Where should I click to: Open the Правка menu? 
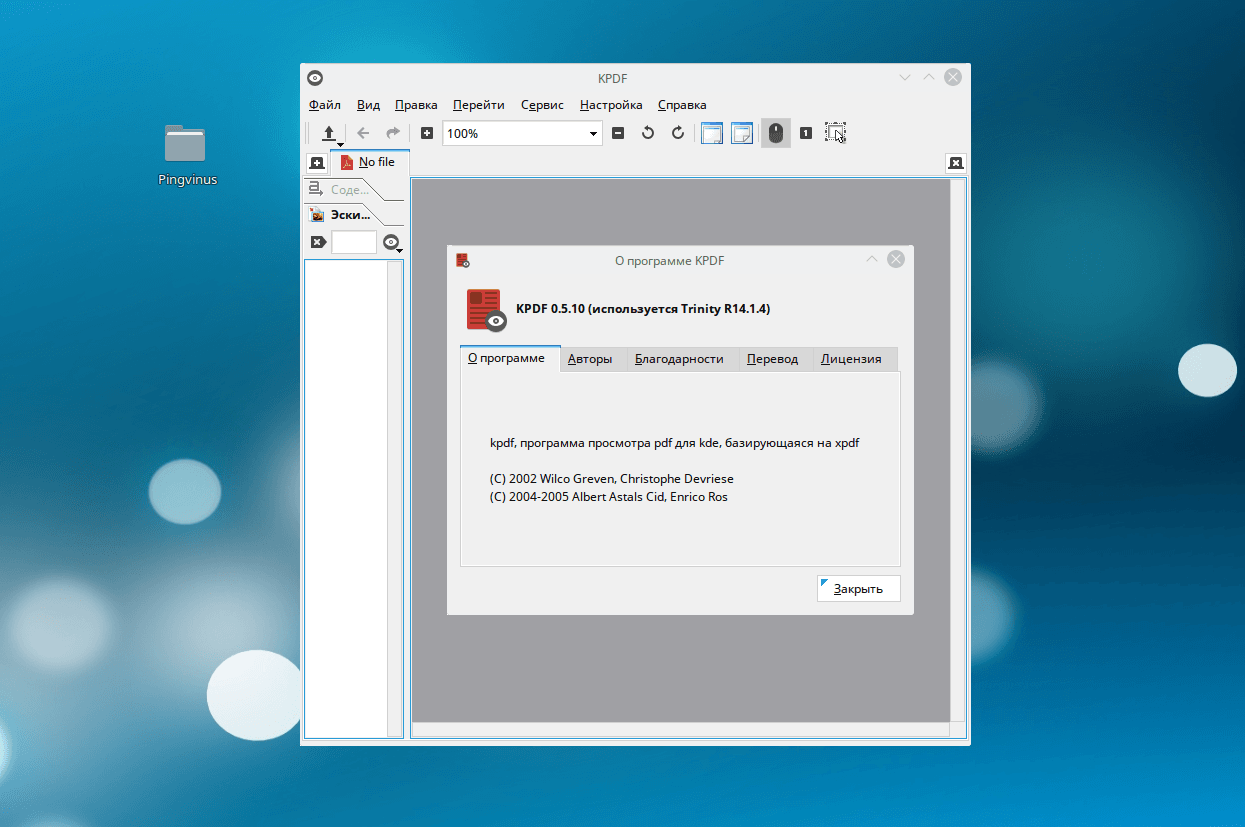(416, 105)
